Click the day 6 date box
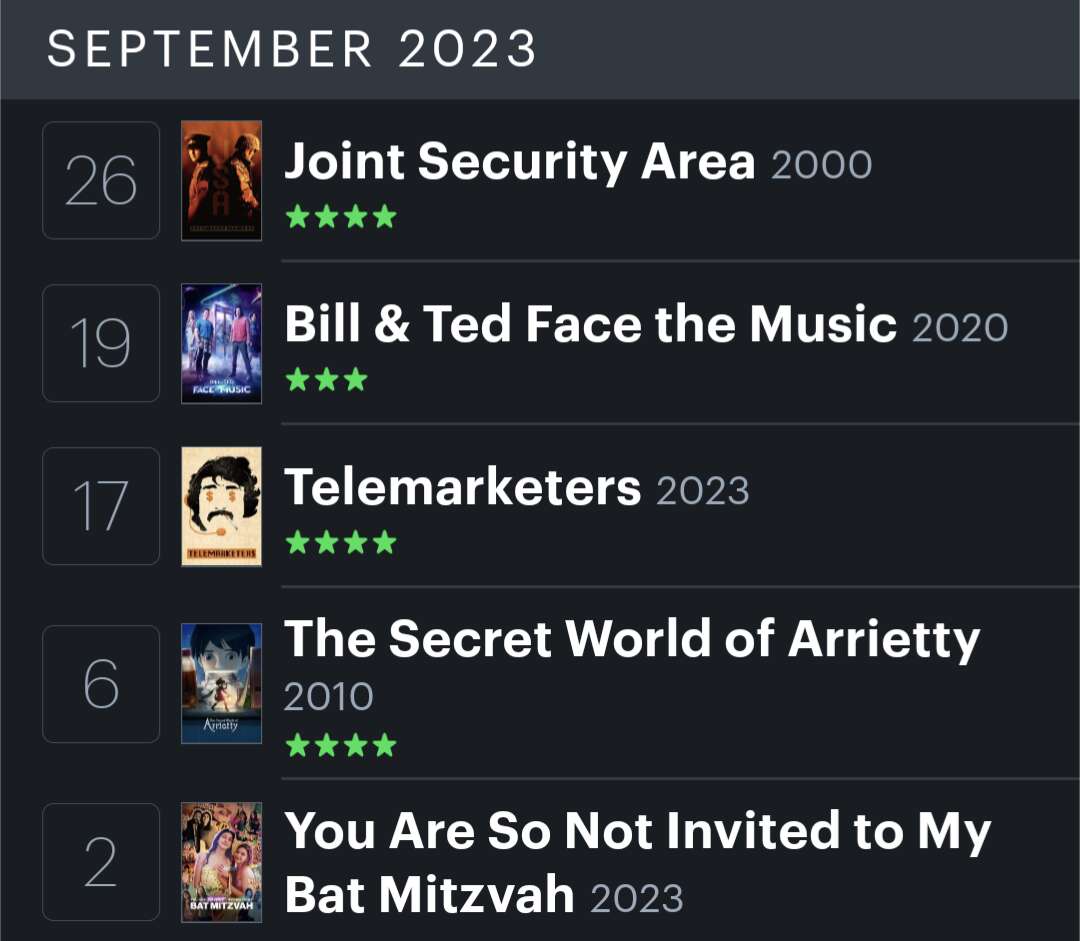The height and width of the screenshot is (941, 1080). 101,684
